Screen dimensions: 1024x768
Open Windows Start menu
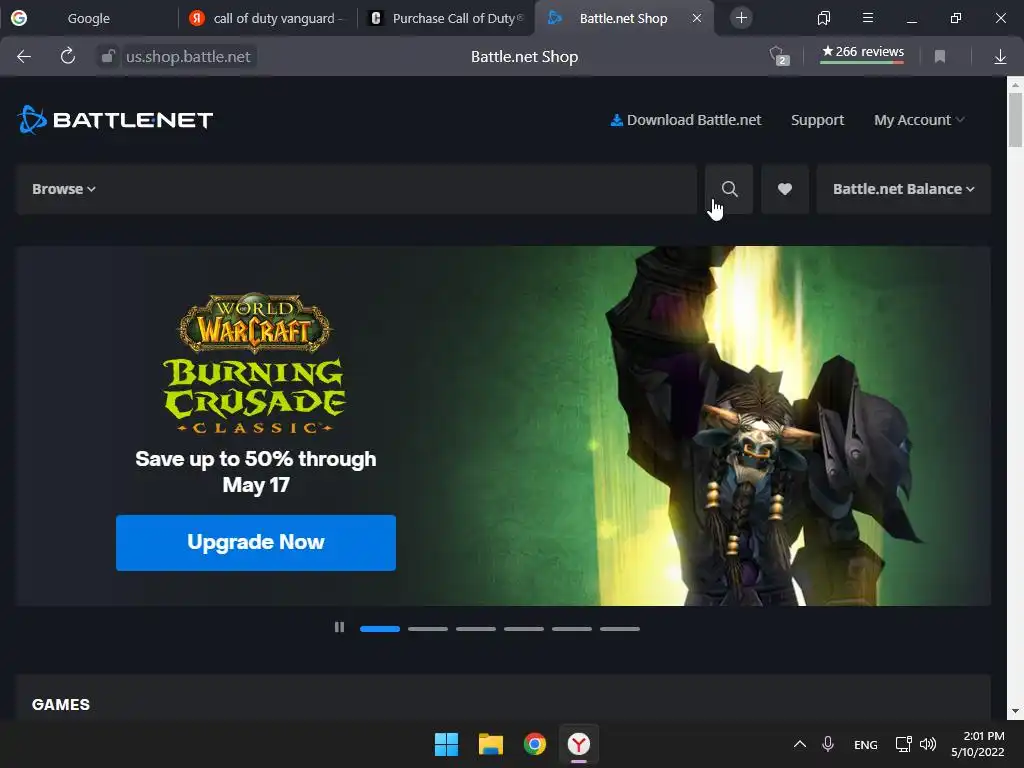coord(447,744)
